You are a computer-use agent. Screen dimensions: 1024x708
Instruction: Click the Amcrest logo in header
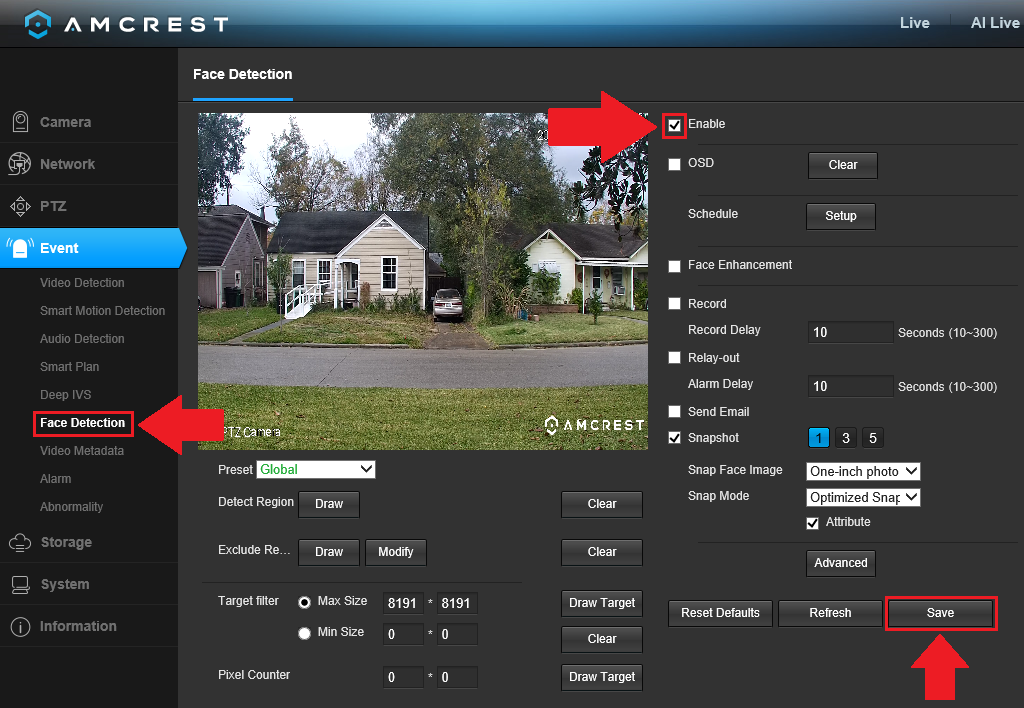point(127,23)
